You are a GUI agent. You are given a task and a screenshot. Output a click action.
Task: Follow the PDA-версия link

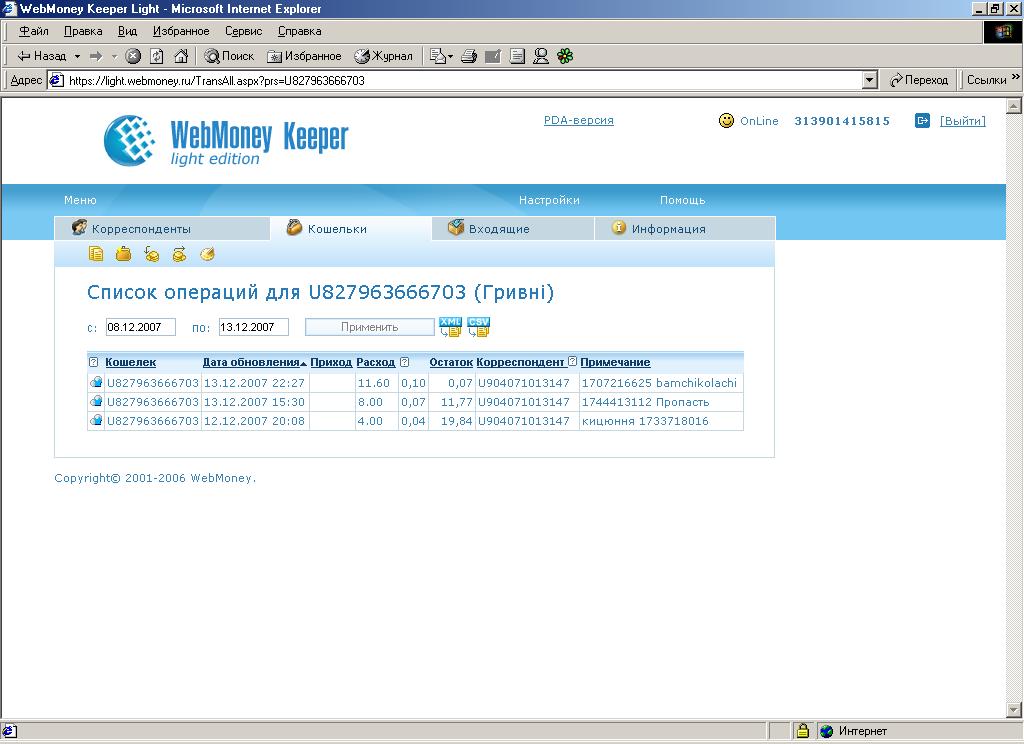(x=578, y=120)
